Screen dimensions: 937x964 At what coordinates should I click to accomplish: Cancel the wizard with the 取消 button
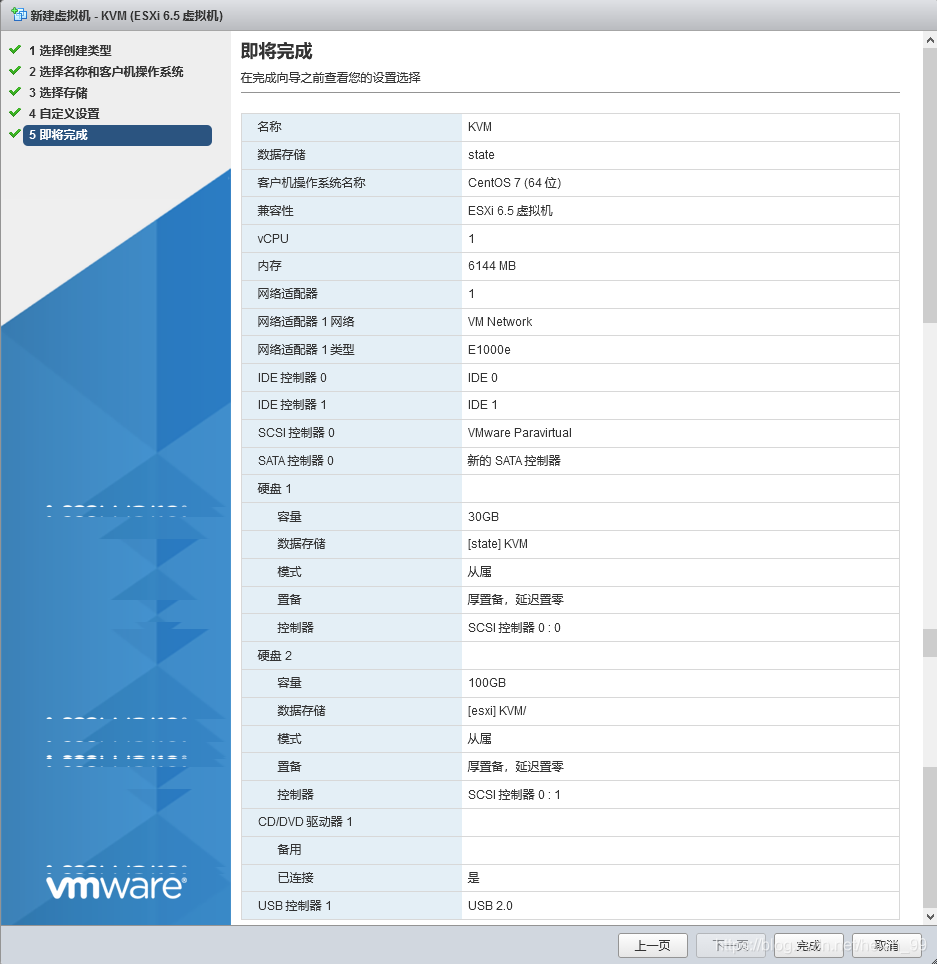point(887,946)
